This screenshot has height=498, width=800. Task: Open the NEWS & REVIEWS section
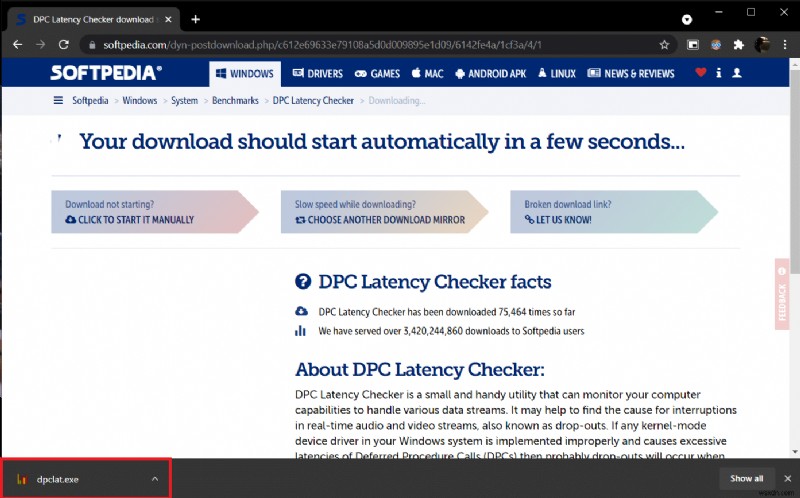pos(631,73)
